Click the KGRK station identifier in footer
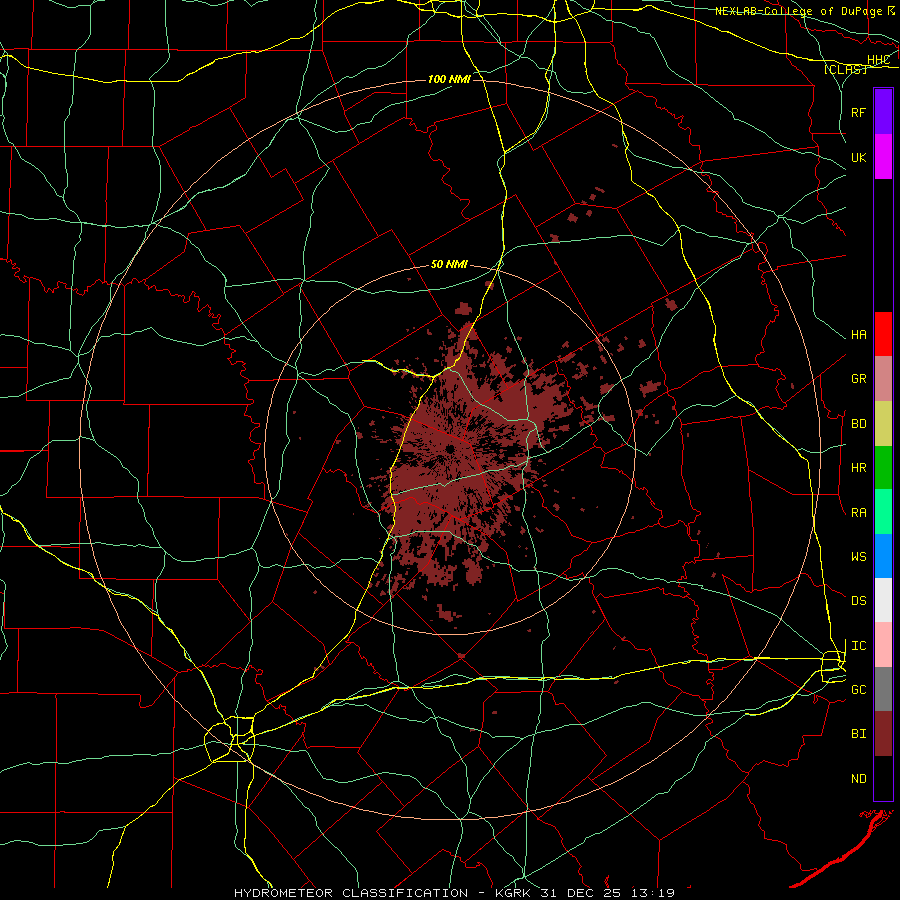The width and height of the screenshot is (900, 900). pos(513,893)
